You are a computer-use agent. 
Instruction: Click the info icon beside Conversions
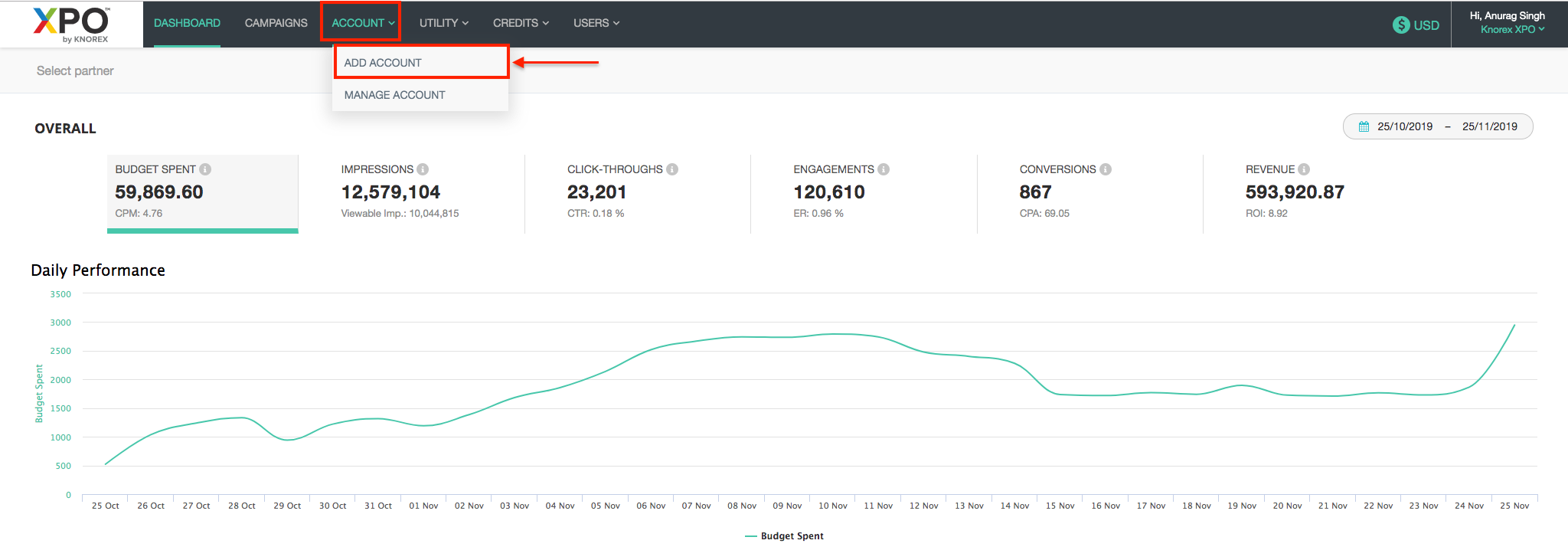[1106, 169]
